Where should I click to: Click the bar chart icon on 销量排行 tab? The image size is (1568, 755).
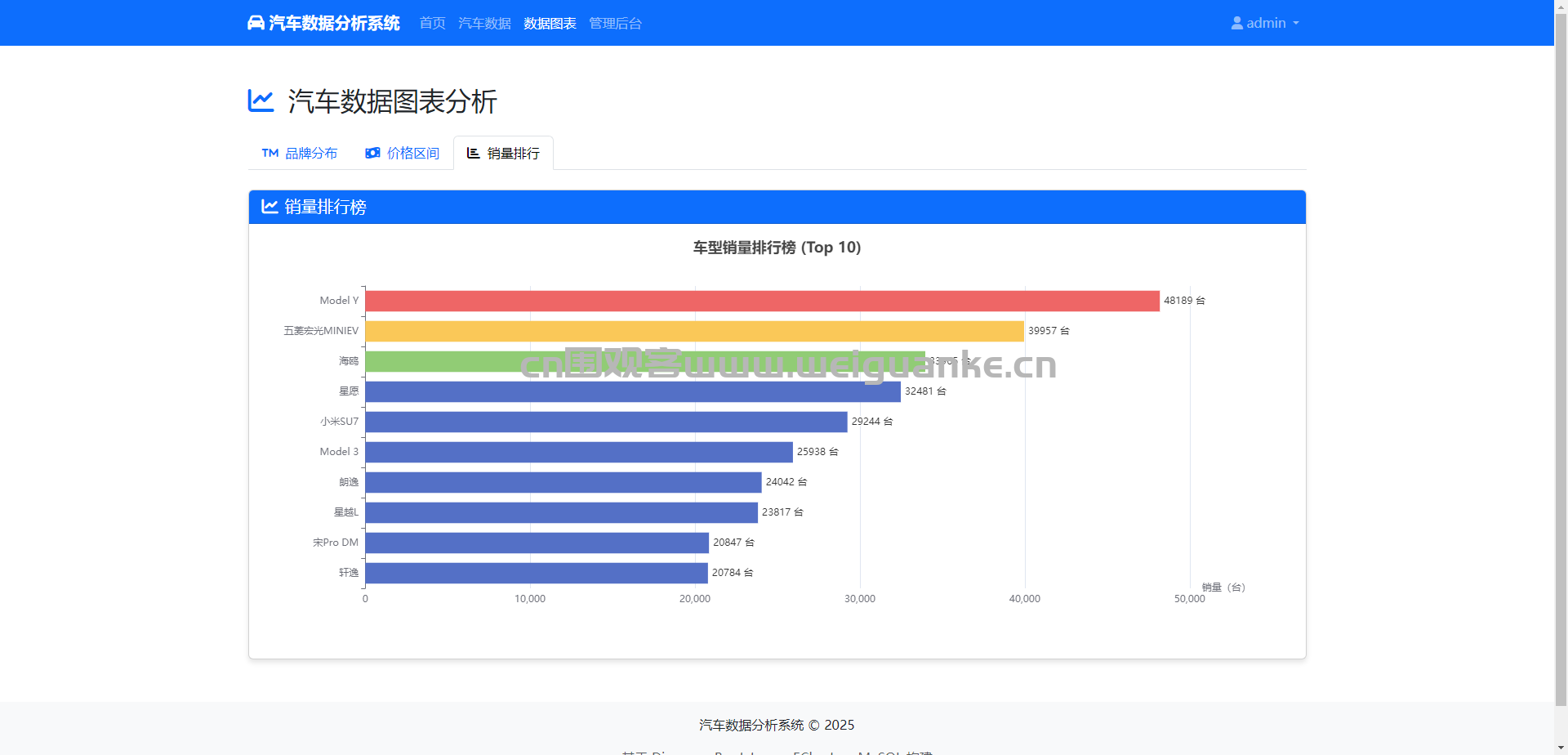[473, 153]
